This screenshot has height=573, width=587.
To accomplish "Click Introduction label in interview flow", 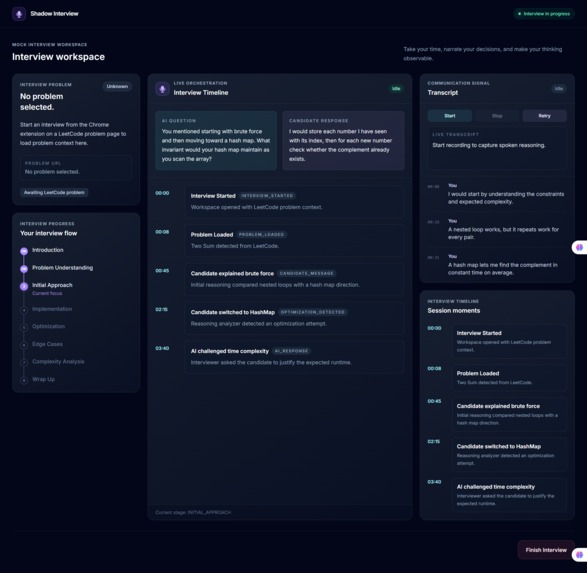I will (x=48, y=250).
